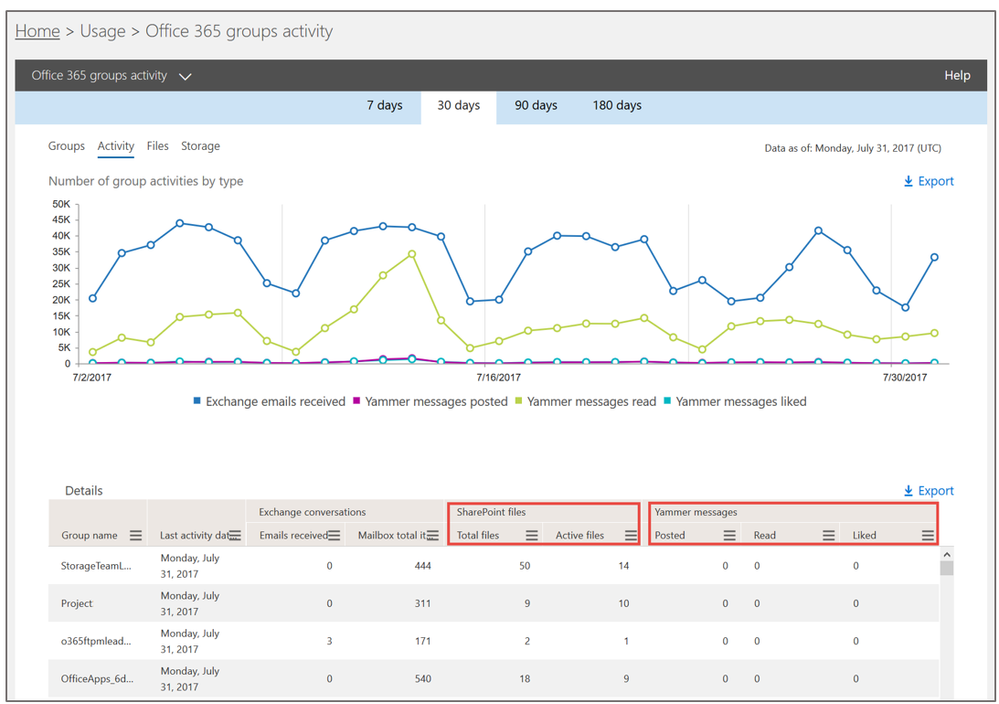Open the Total files column menu icon
Viewport: 999px width, 704px height.
[x=532, y=535]
